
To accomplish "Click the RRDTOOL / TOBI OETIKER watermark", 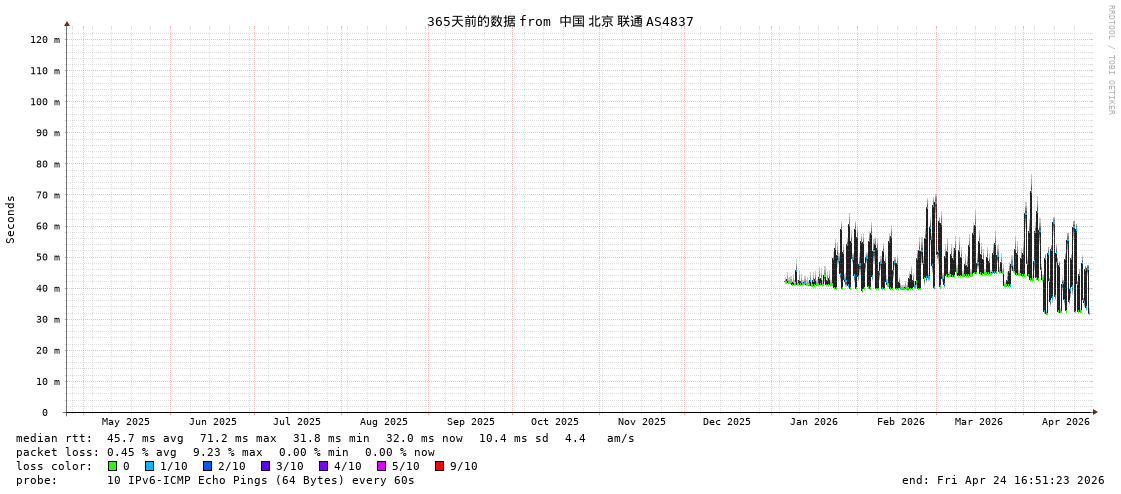I will [1110, 60].
